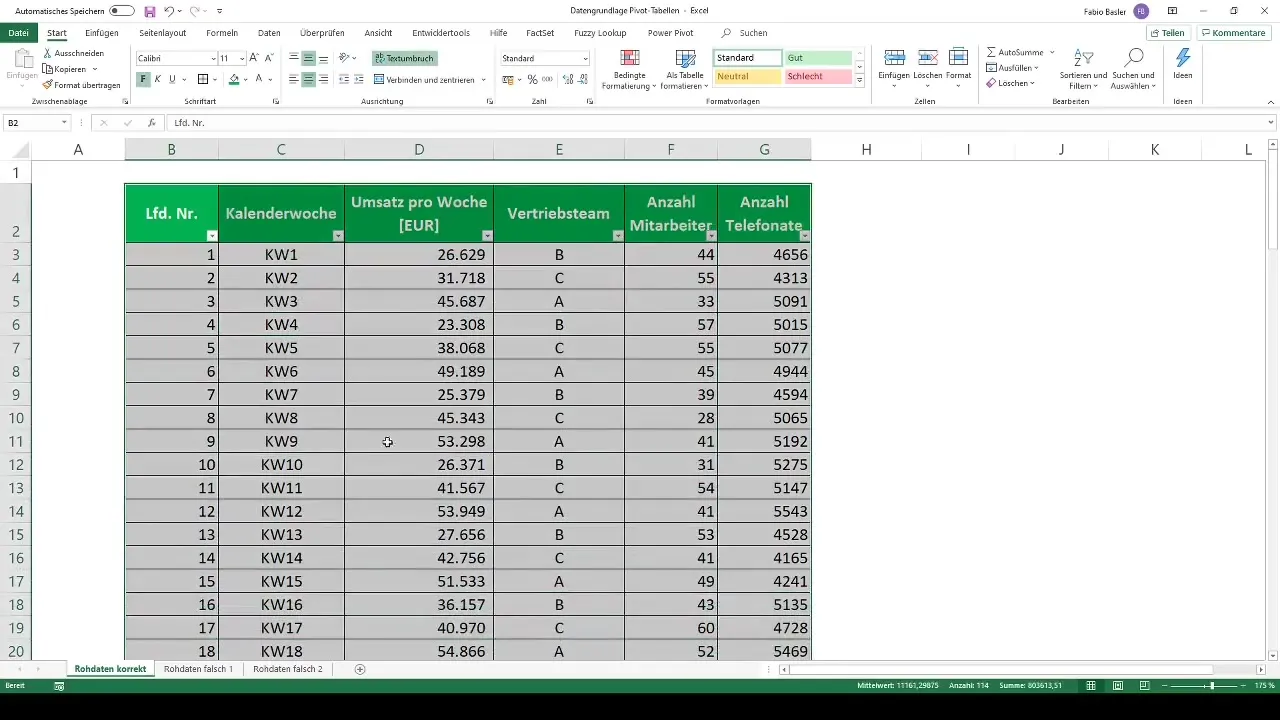Open the number format Standard dropdown
The width and height of the screenshot is (1280, 720).
tap(585, 58)
